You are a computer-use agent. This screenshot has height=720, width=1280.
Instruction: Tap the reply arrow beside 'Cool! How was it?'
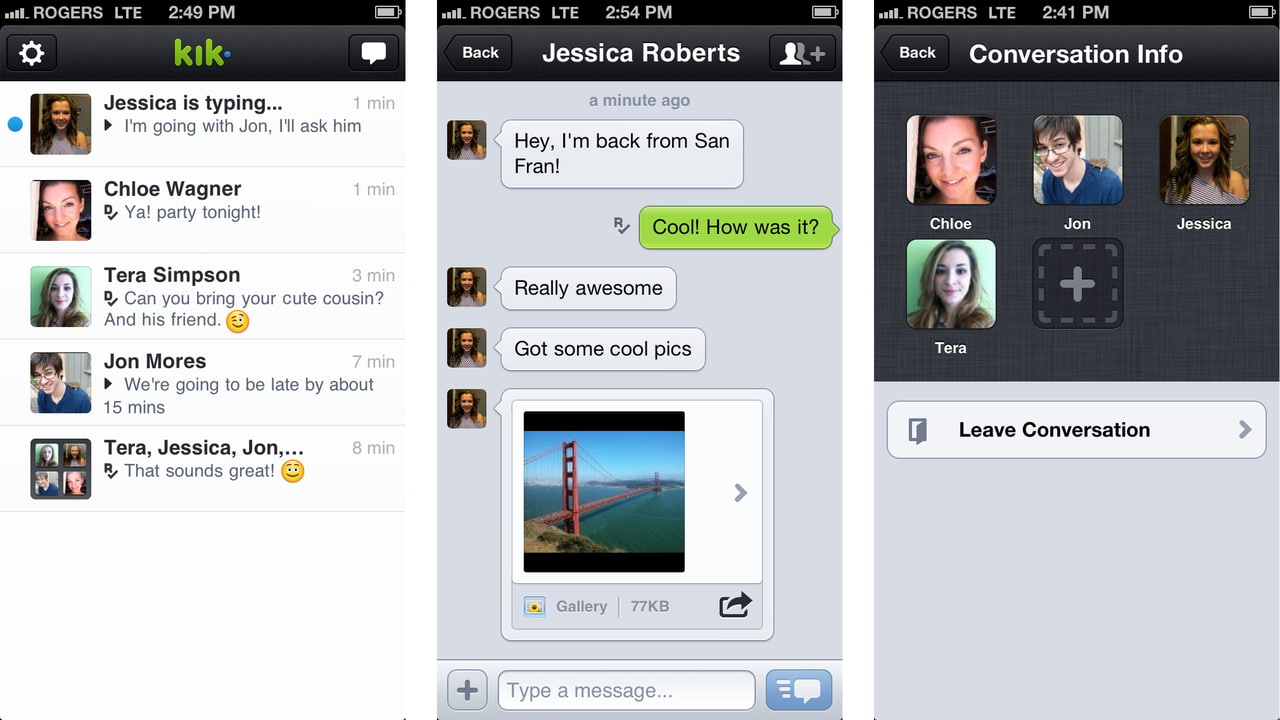pyautogui.click(x=621, y=227)
